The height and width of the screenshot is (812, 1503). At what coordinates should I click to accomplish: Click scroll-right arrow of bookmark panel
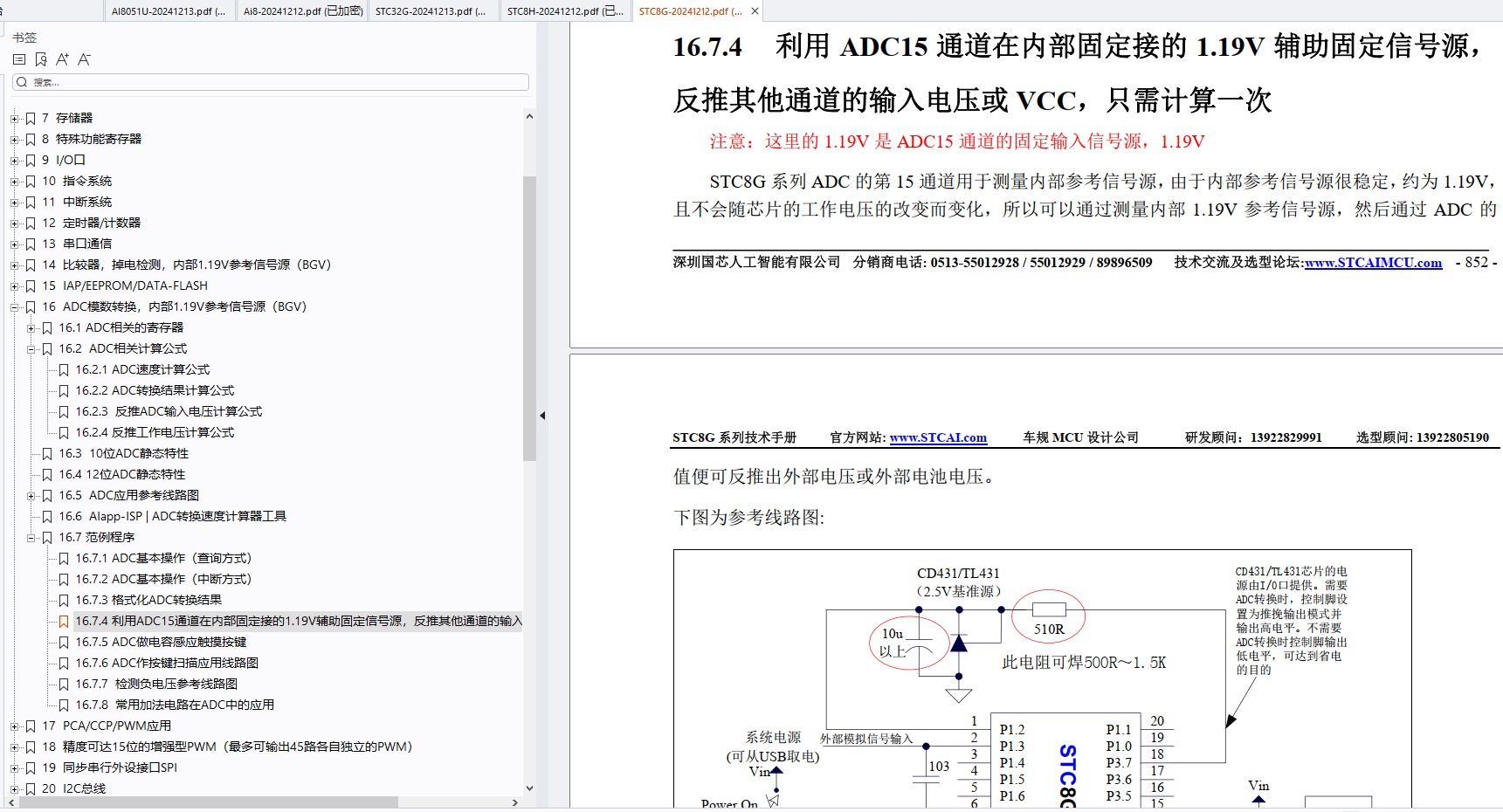[x=515, y=802]
